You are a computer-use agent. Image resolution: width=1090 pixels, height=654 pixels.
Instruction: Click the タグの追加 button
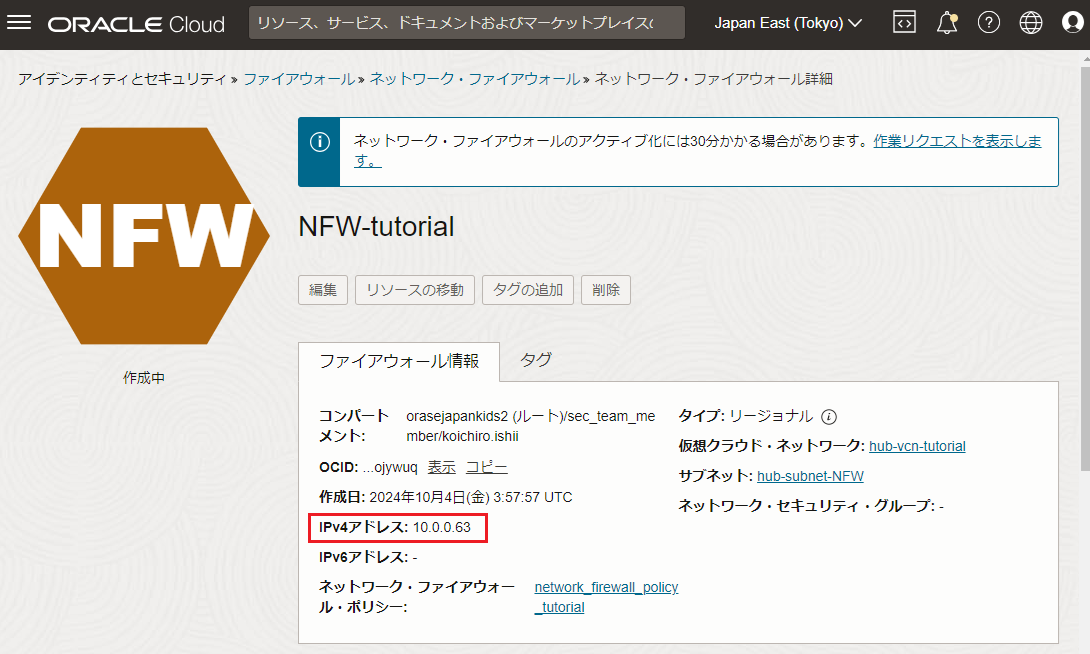(x=527, y=290)
